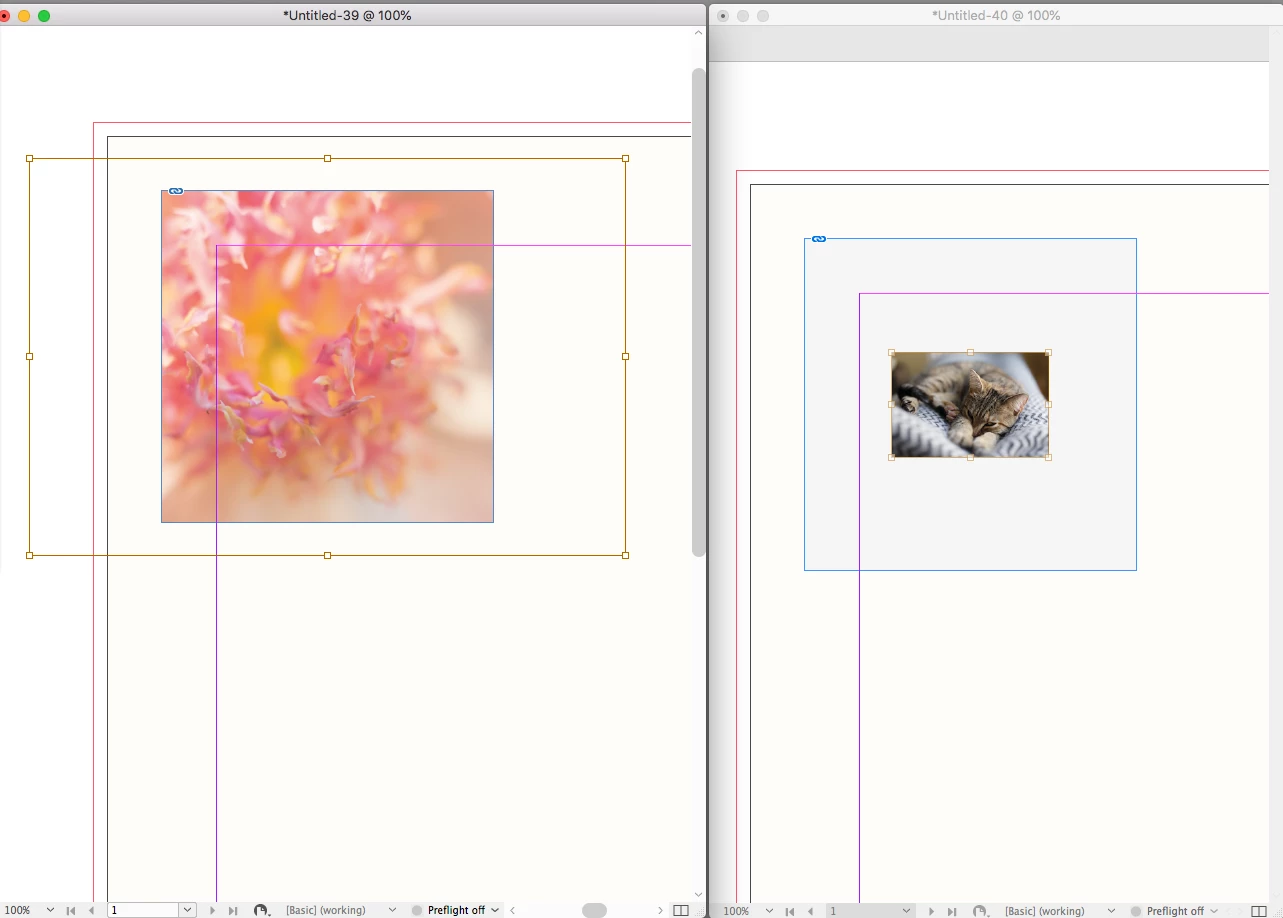
Task: Open zoom level dropdown in Untitled-40
Action: [769, 911]
